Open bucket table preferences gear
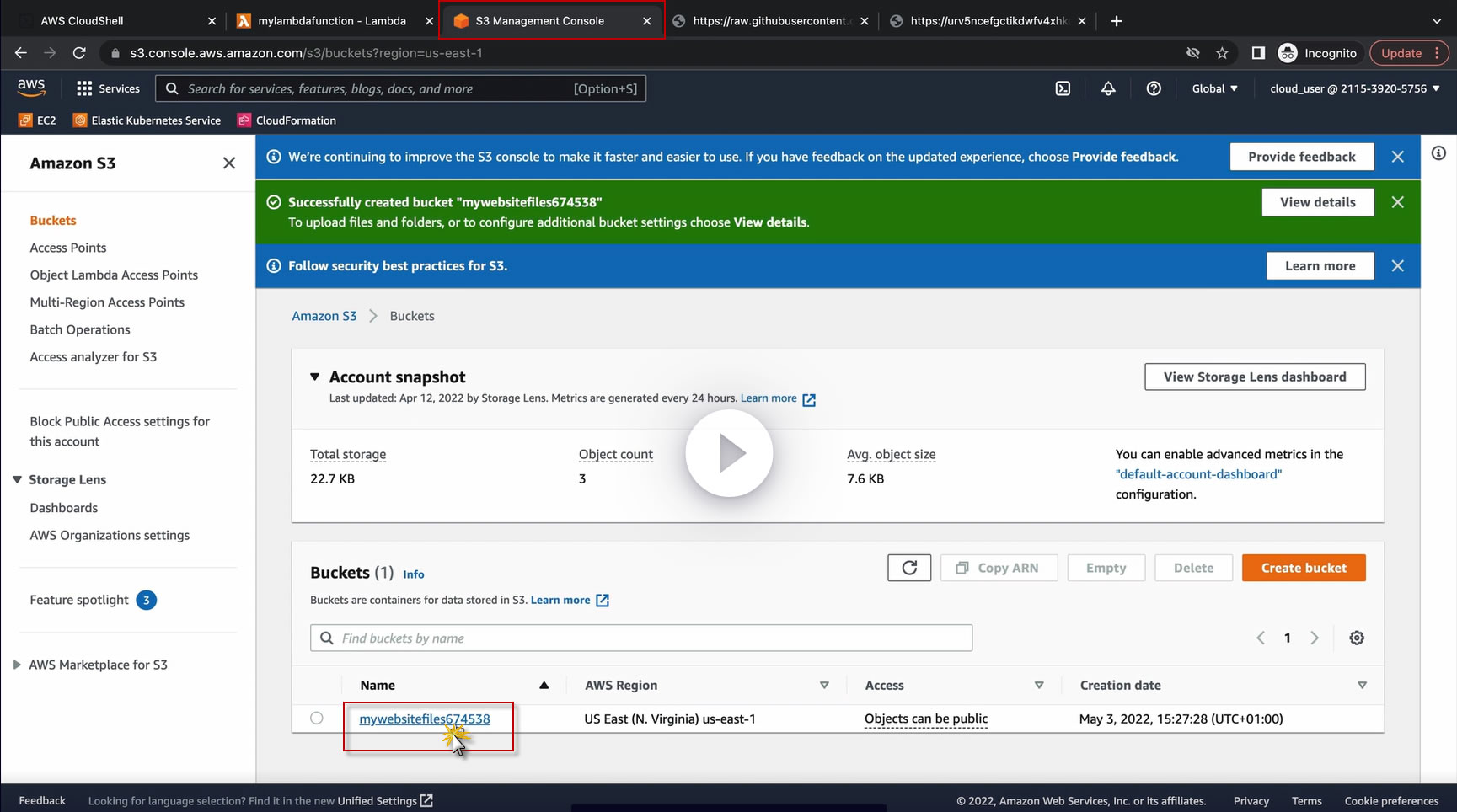The height and width of the screenshot is (812, 1457). pyautogui.click(x=1357, y=638)
